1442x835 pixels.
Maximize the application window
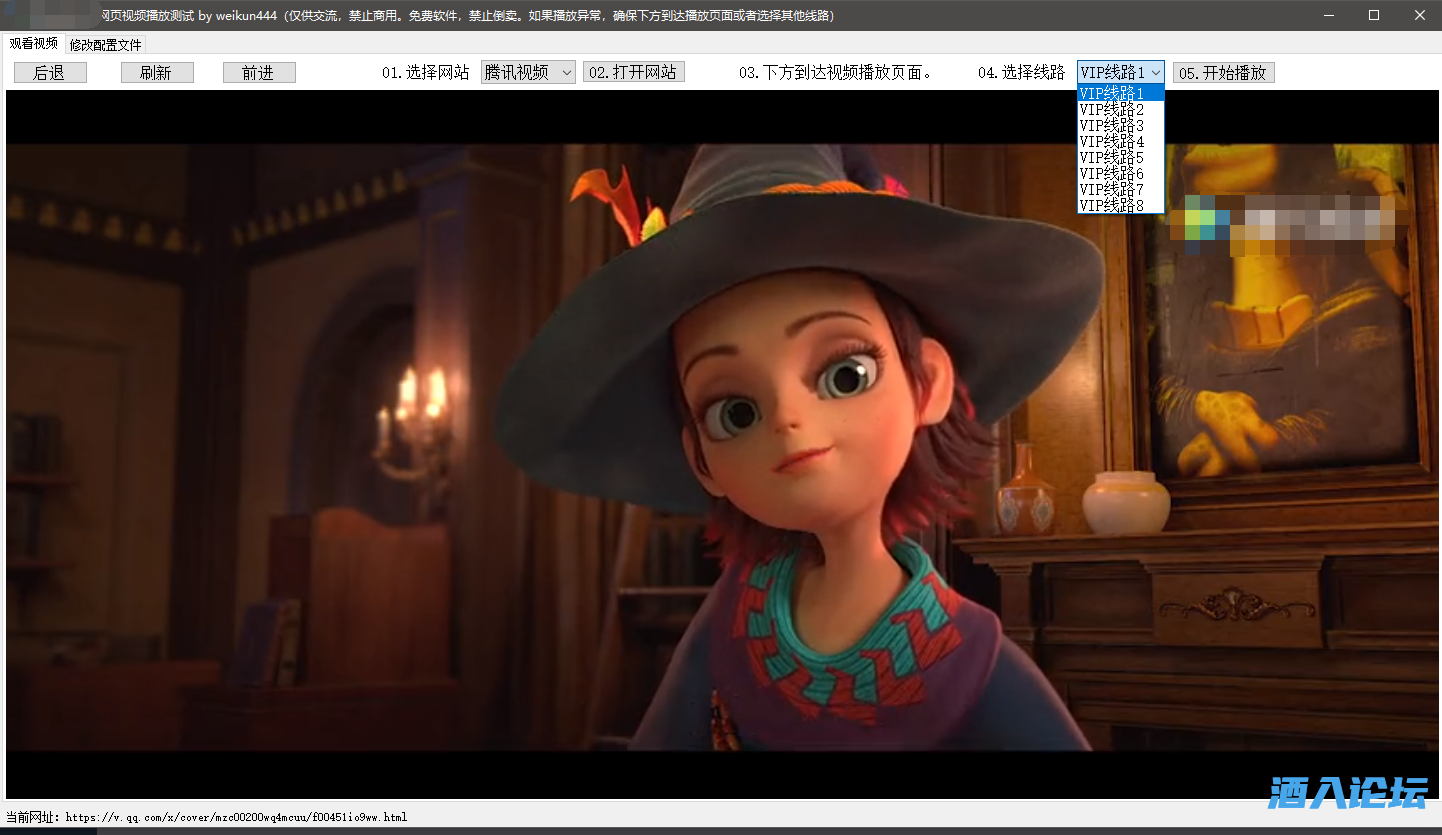[1374, 15]
